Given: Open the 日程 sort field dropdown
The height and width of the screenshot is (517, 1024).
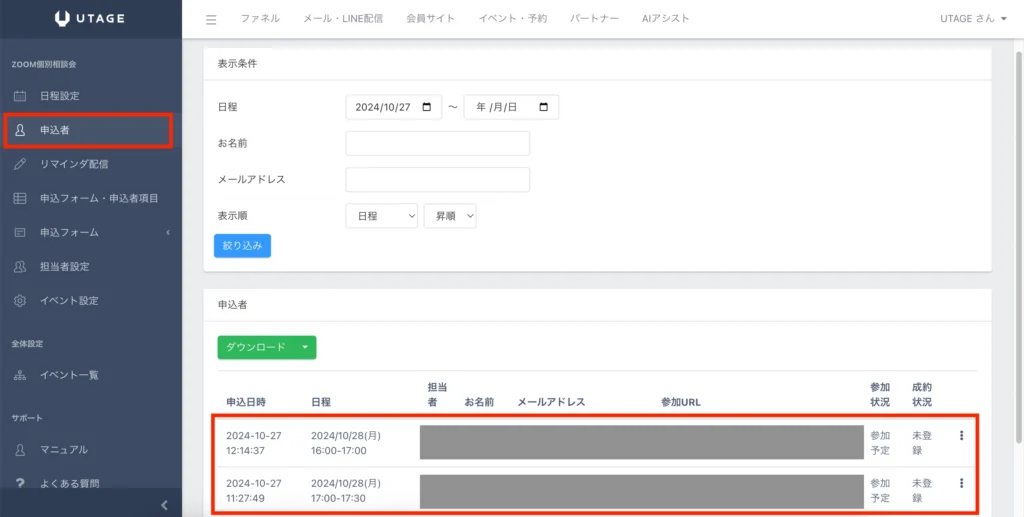Looking at the screenshot, I should click(x=381, y=216).
